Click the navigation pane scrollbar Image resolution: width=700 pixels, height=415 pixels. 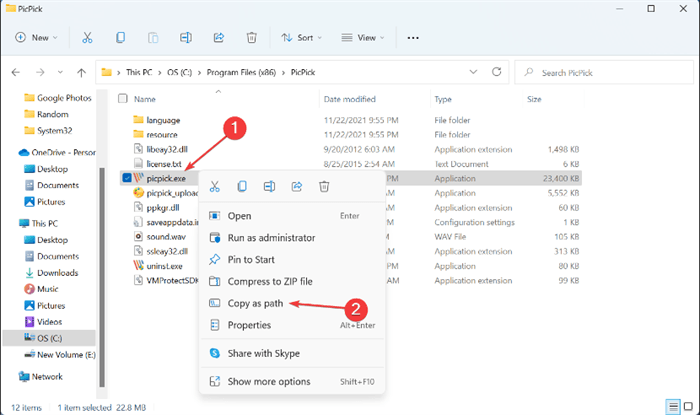coord(102,277)
